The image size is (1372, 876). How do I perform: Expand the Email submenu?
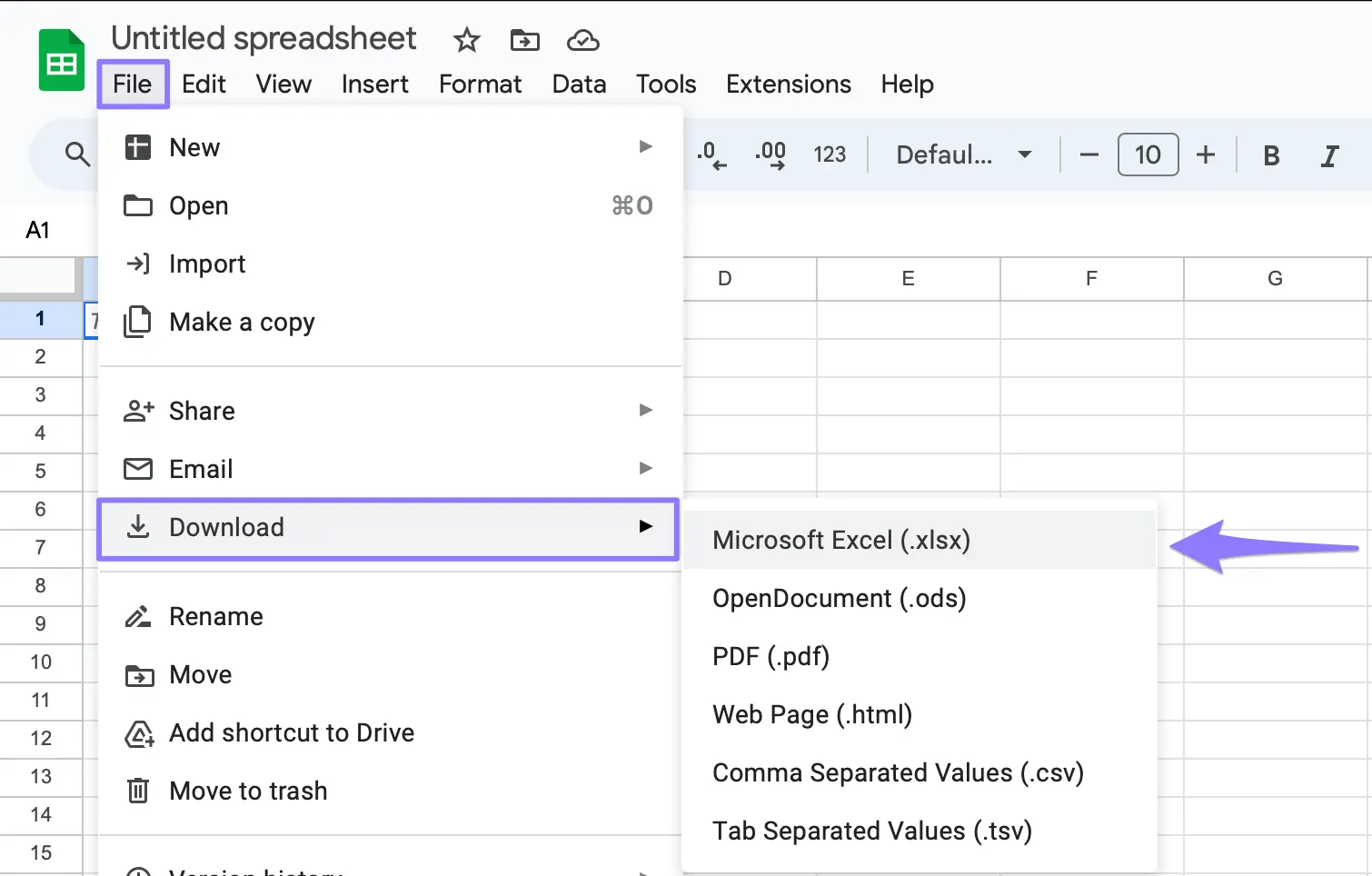(x=390, y=469)
